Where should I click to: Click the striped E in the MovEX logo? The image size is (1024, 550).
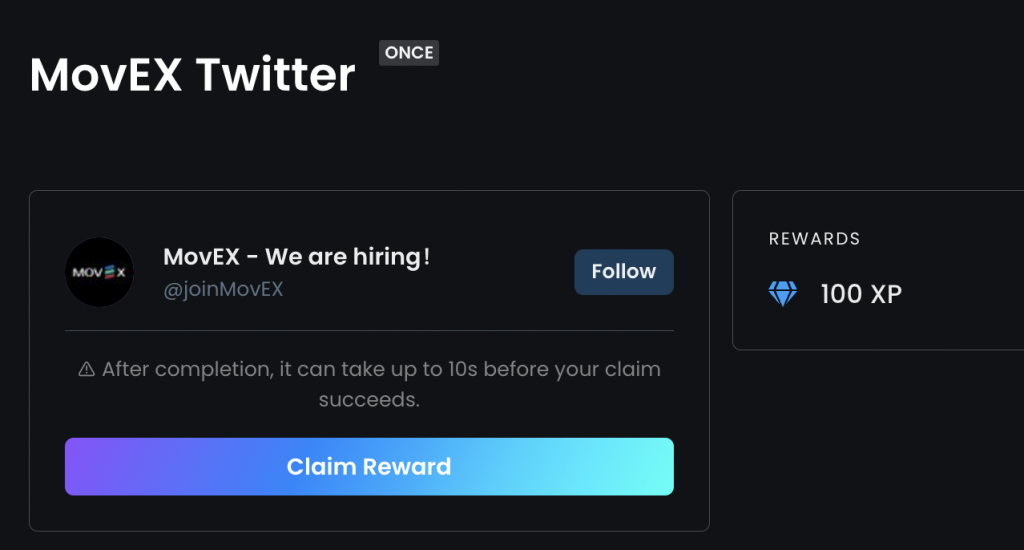coord(110,272)
